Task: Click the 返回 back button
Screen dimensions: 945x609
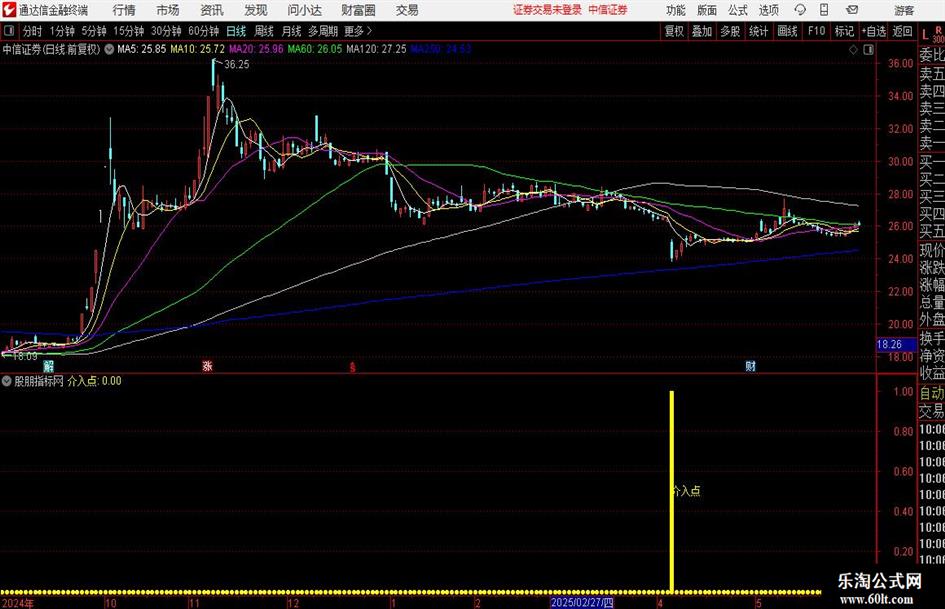Action: 902,31
